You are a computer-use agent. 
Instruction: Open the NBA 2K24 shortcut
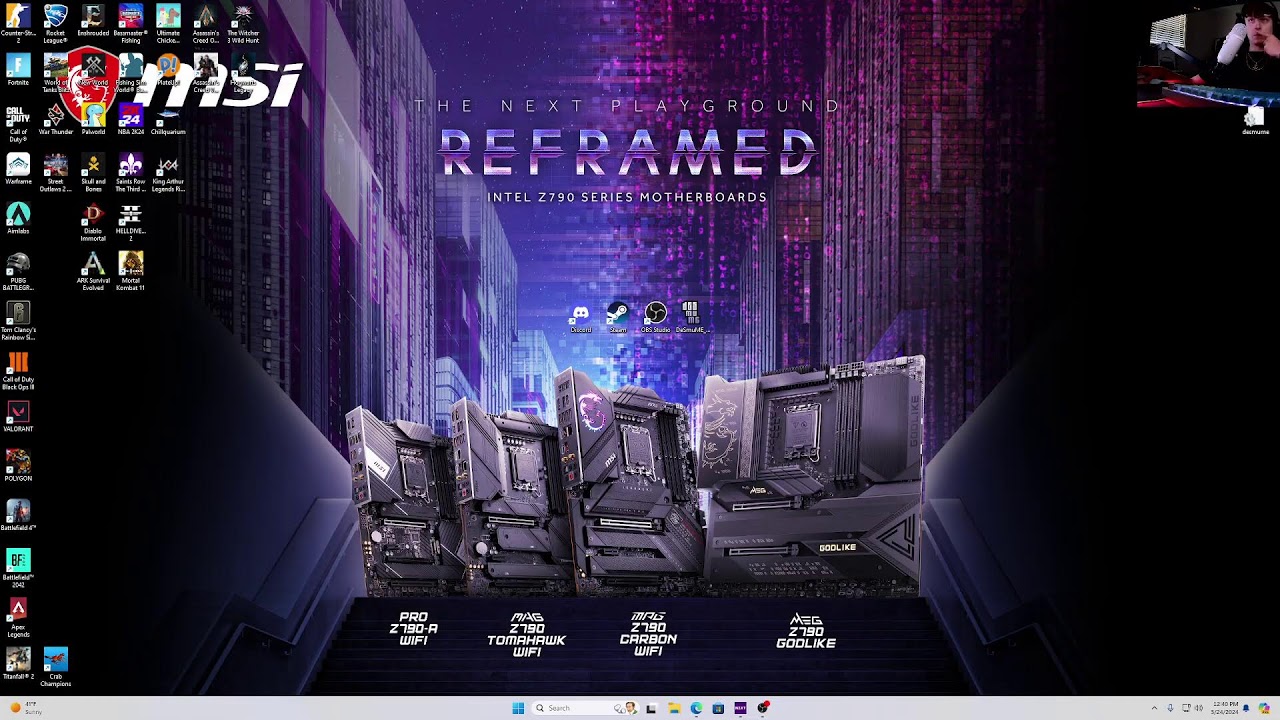click(x=130, y=120)
